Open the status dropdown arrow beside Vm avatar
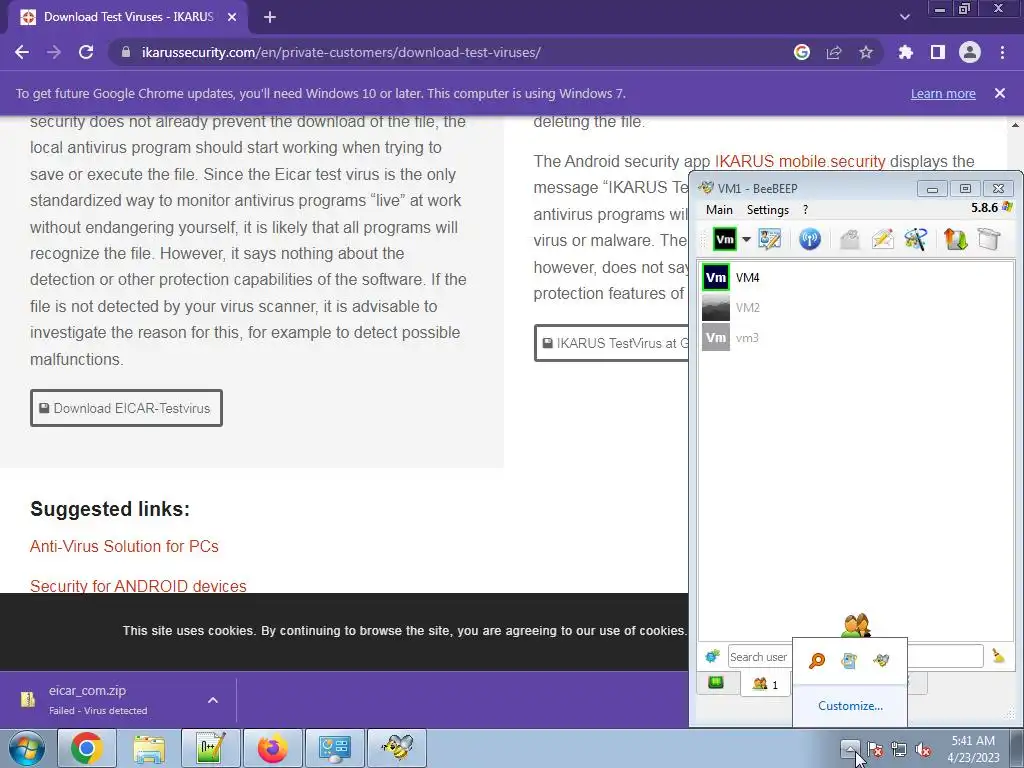This screenshot has height=768, width=1024. coord(746,239)
